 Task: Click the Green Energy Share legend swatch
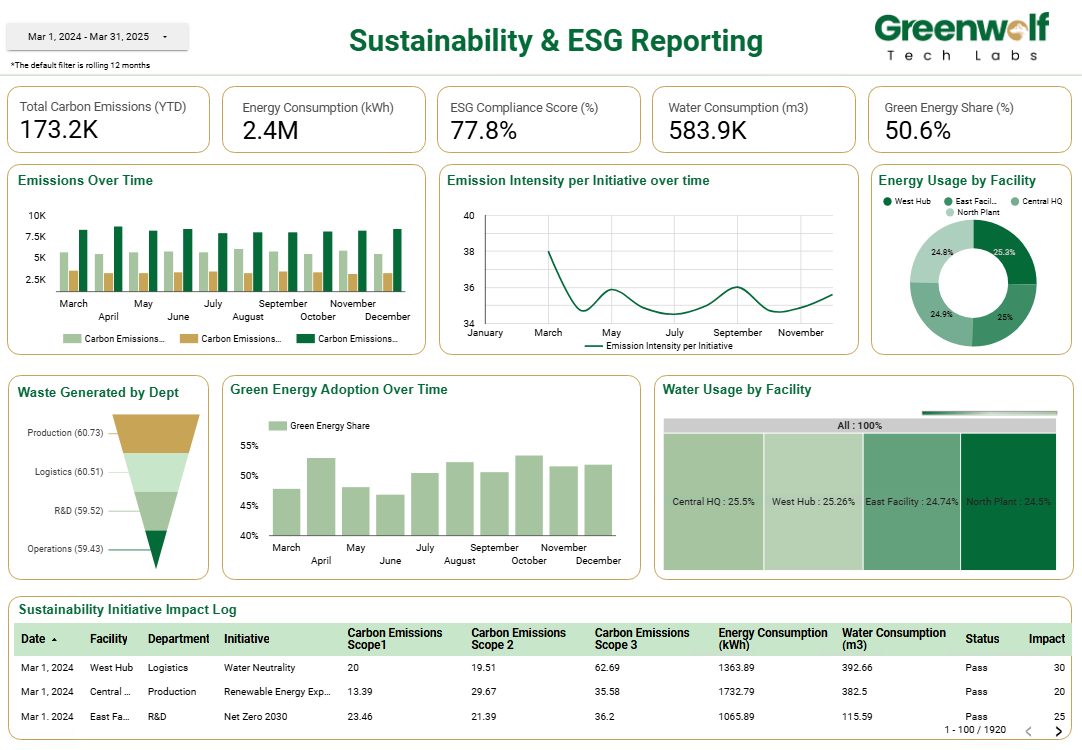pos(277,426)
